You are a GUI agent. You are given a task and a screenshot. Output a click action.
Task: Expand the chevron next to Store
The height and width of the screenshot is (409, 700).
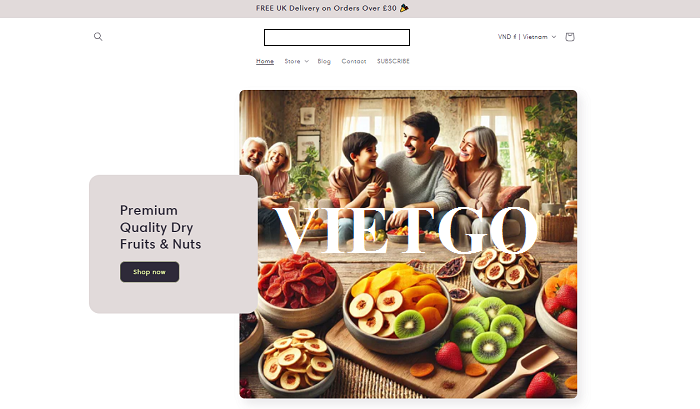307,62
